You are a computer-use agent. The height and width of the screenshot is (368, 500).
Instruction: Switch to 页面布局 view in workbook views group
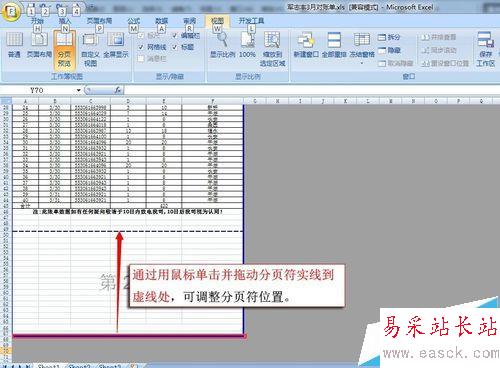39,45
